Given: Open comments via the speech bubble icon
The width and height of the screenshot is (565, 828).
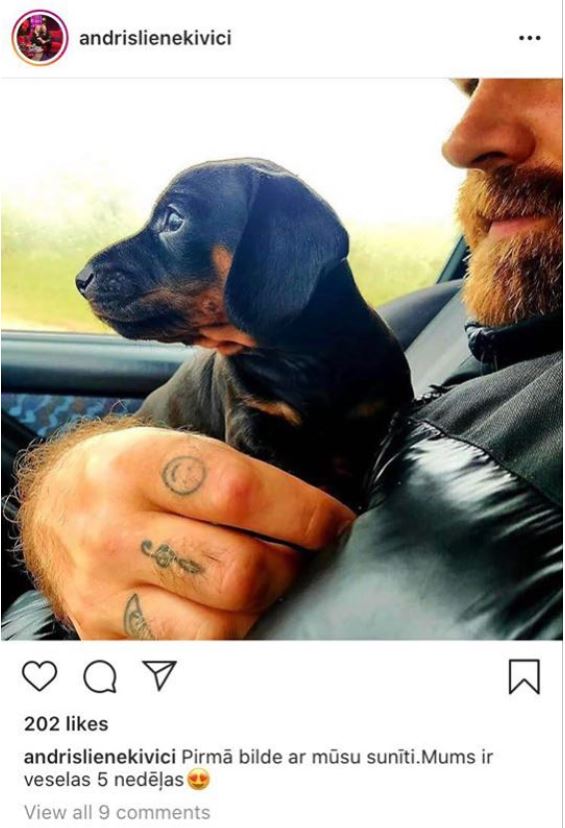Looking at the screenshot, I should [x=100, y=676].
